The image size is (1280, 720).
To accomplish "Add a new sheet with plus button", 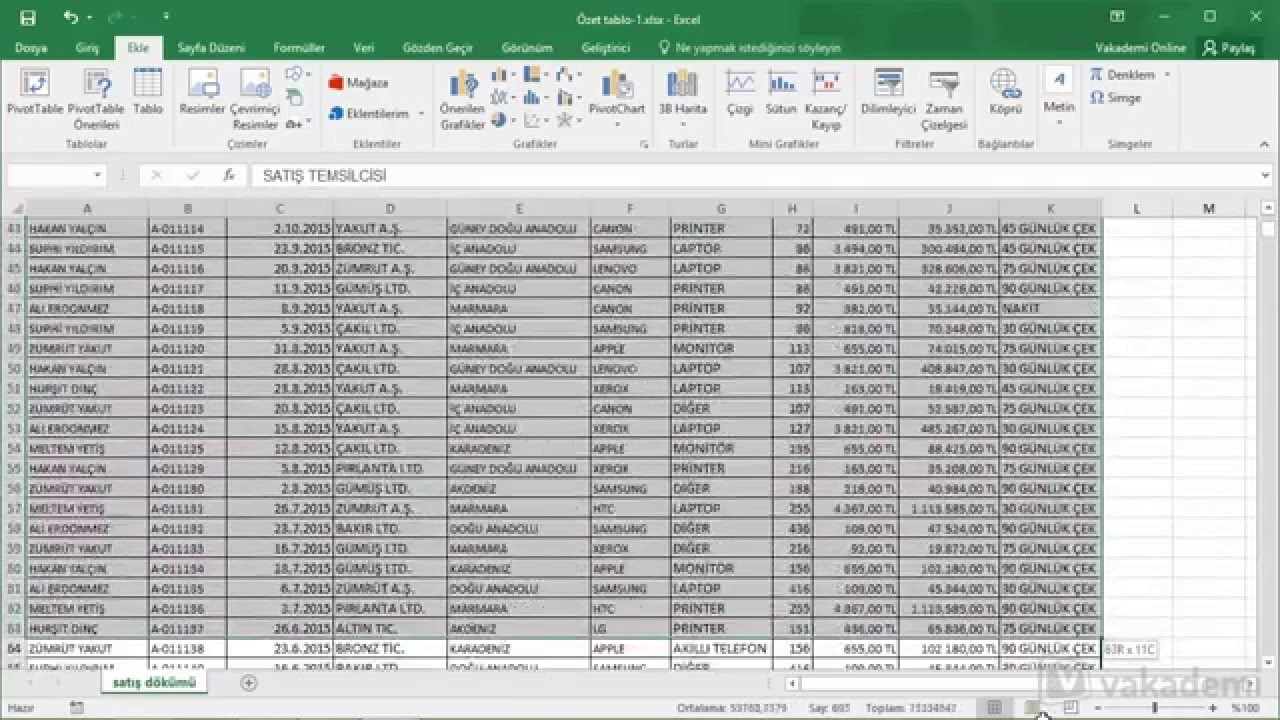I will point(249,683).
